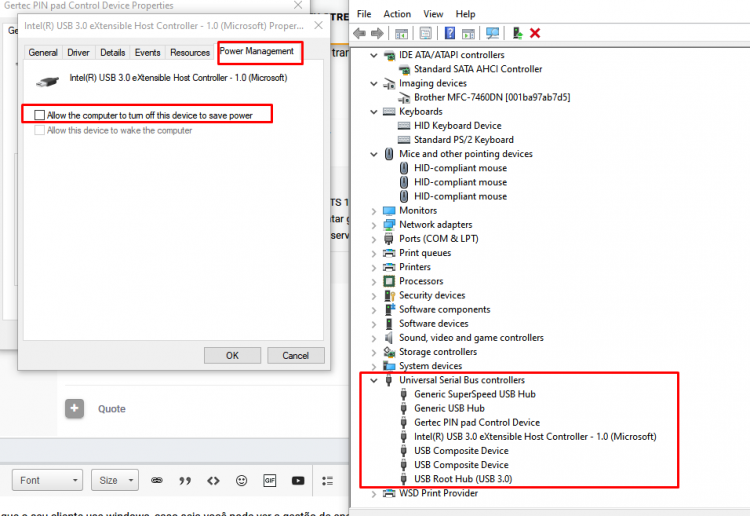Open the Action menu in Device Manager
The height and width of the screenshot is (516, 750).
tap(397, 14)
